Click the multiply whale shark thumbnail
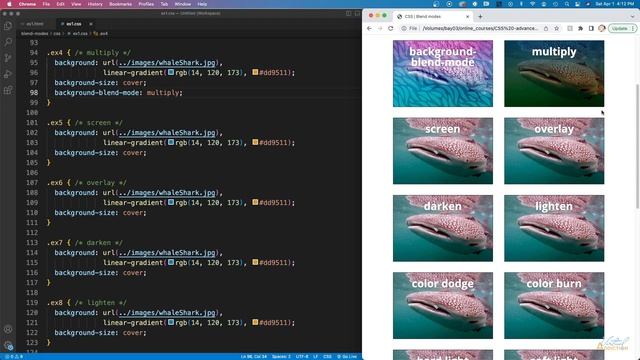The image size is (640, 360). 554,73
